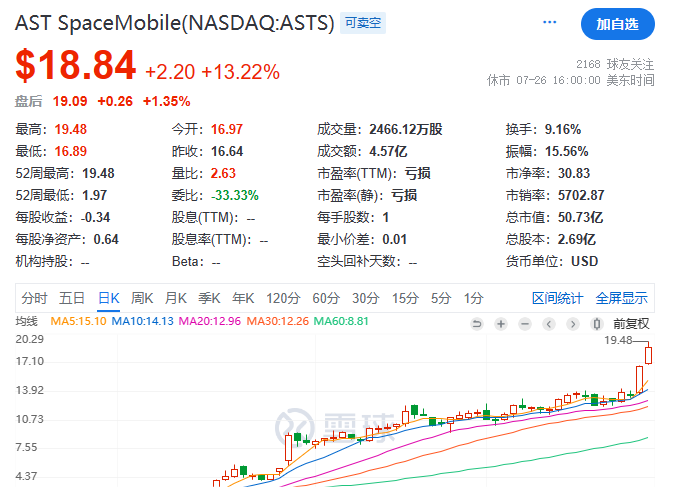Click the 振幅 value 15.56%
The width and height of the screenshot is (673, 487).
pyautogui.click(x=567, y=151)
